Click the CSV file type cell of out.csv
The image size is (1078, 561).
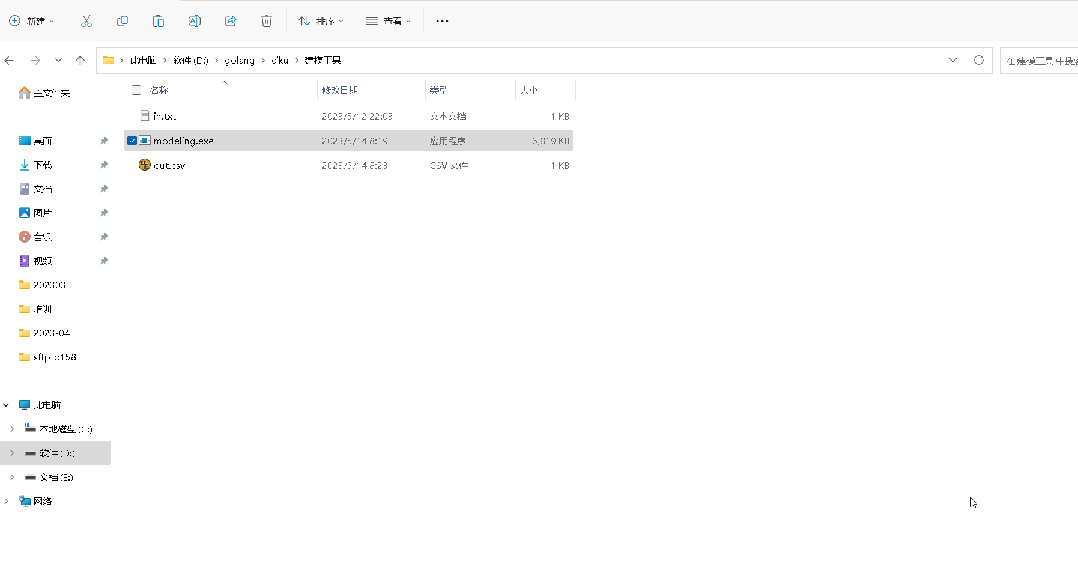[449, 166]
